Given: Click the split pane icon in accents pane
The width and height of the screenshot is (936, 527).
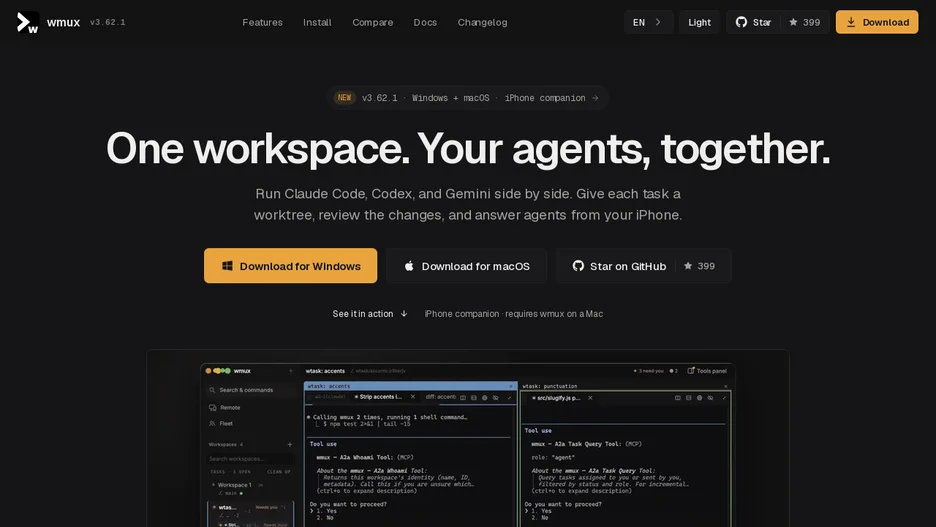Looking at the screenshot, I should [x=463, y=397].
